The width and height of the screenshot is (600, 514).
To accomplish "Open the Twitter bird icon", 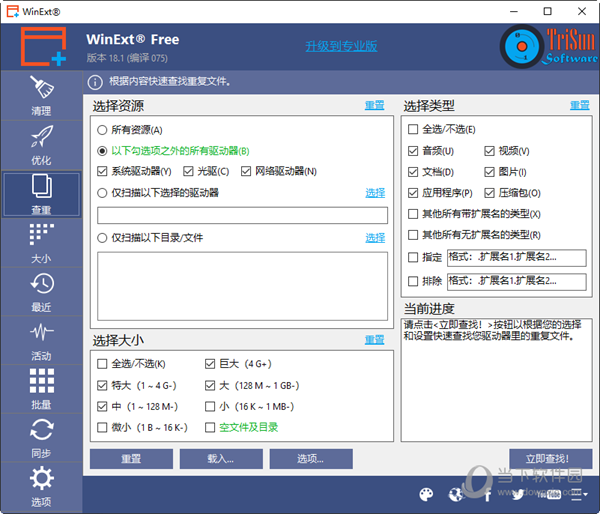I will point(518,494).
